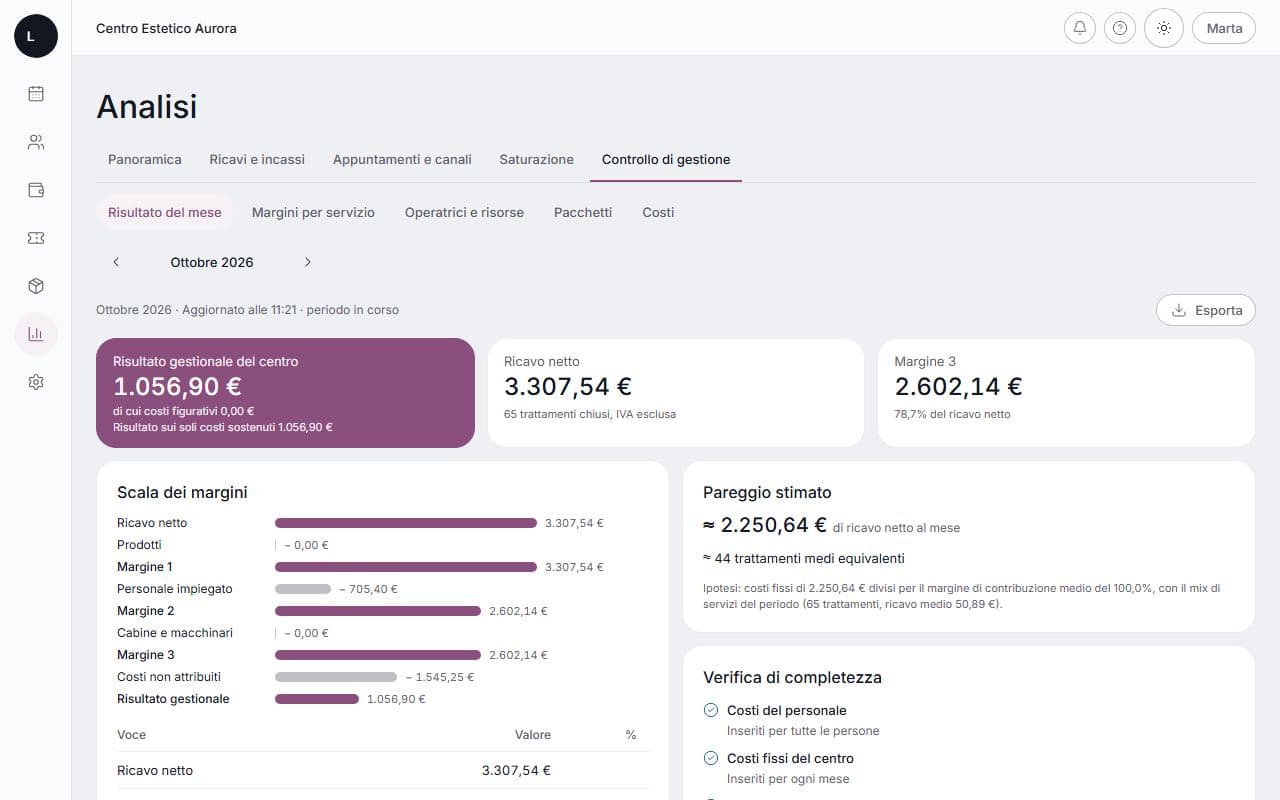Click the Prodotti row label
Screen dimensions: 1280x800
coord(139,545)
